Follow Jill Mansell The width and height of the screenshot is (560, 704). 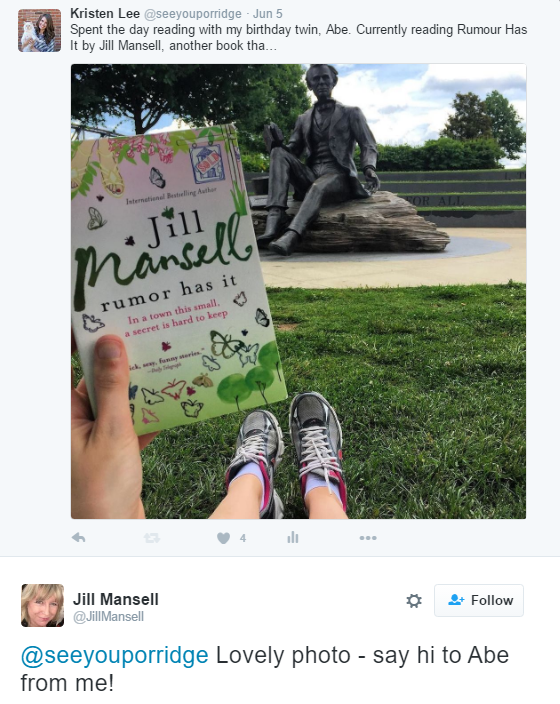[x=479, y=600]
